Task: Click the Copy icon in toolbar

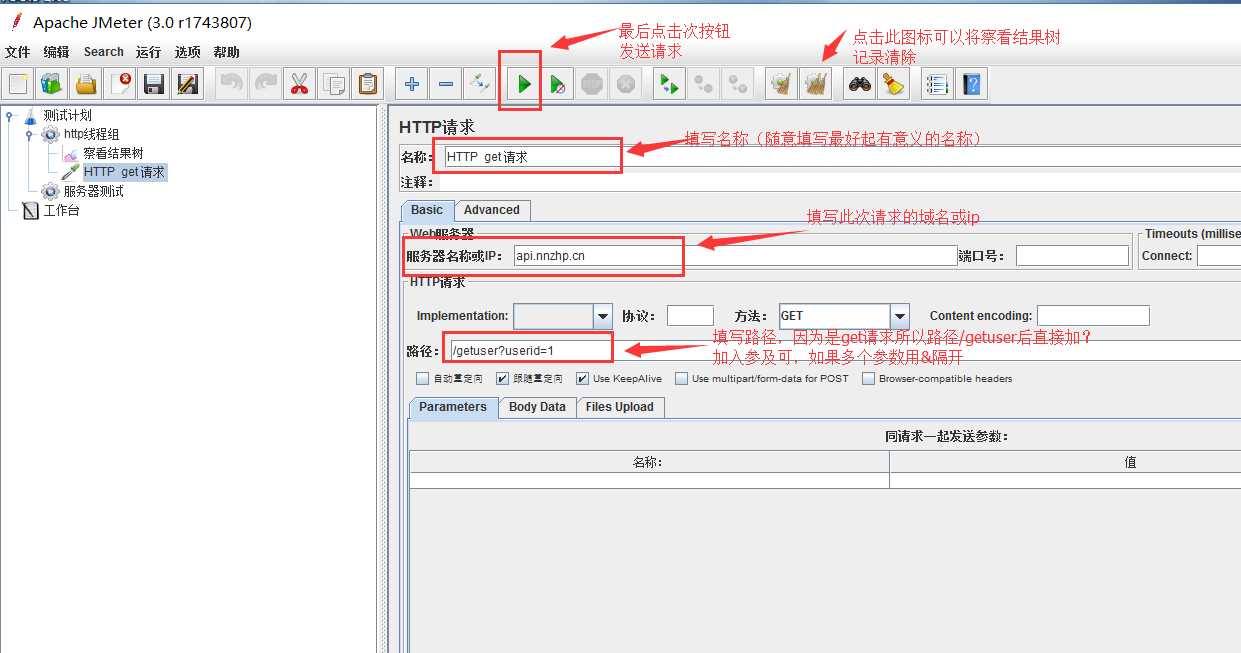Action: 334,84
